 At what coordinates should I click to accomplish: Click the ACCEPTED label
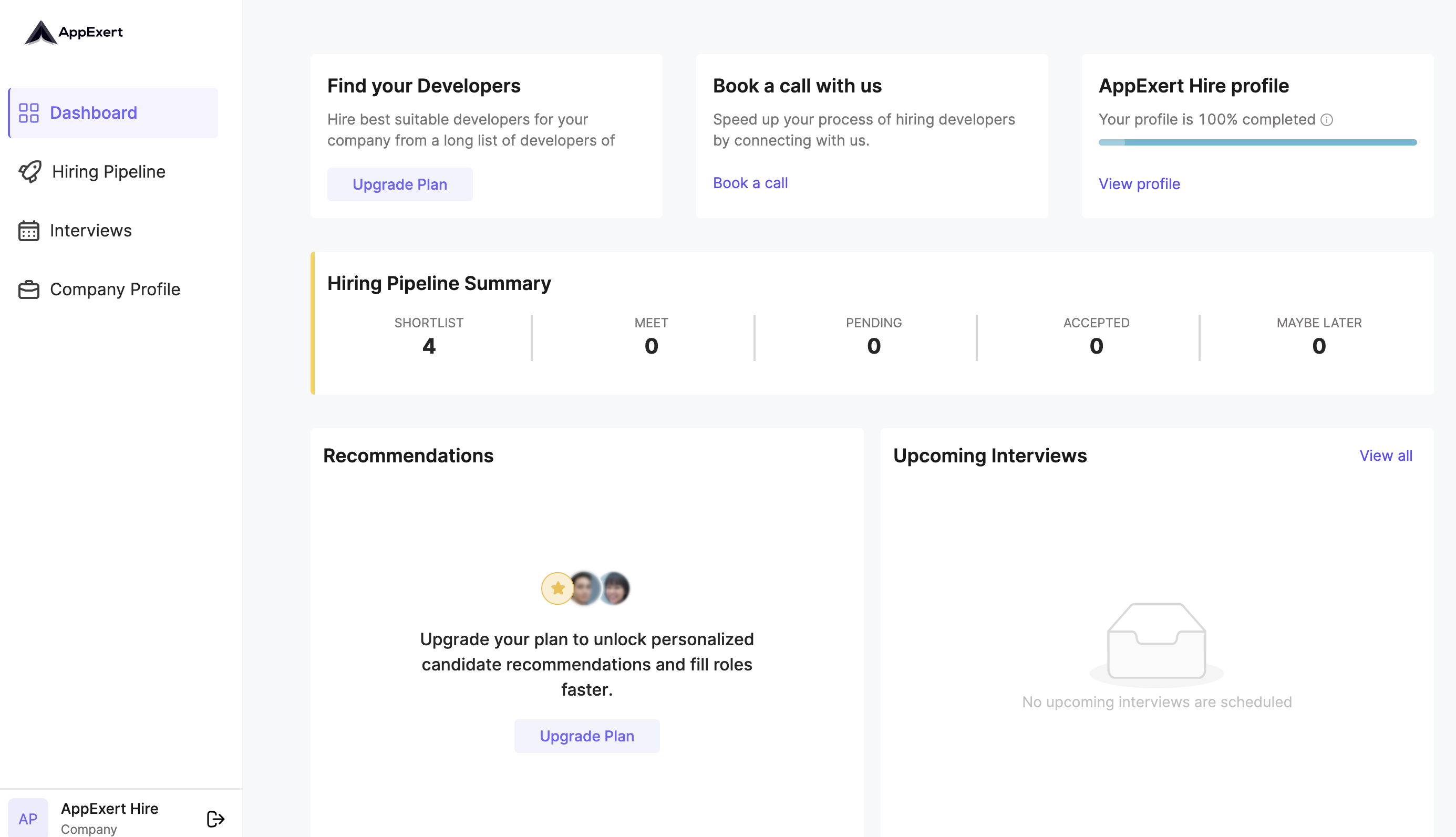click(1096, 323)
